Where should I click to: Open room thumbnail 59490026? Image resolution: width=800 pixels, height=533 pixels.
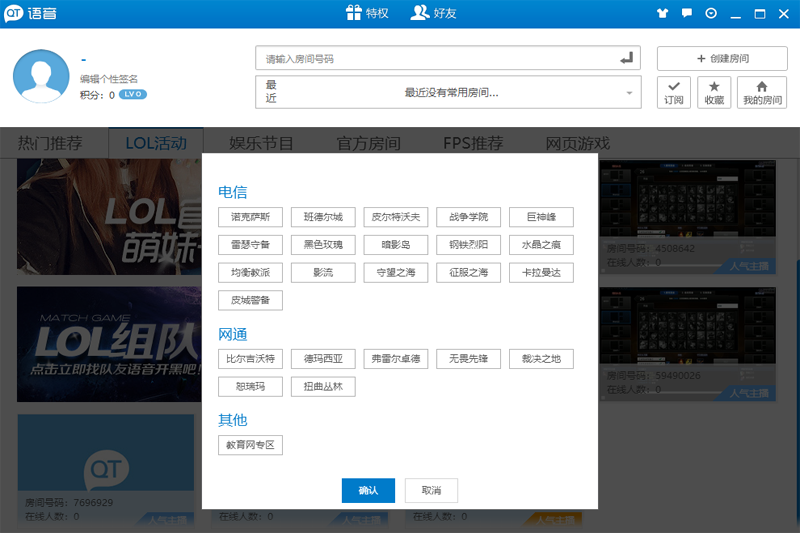coord(687,344)
